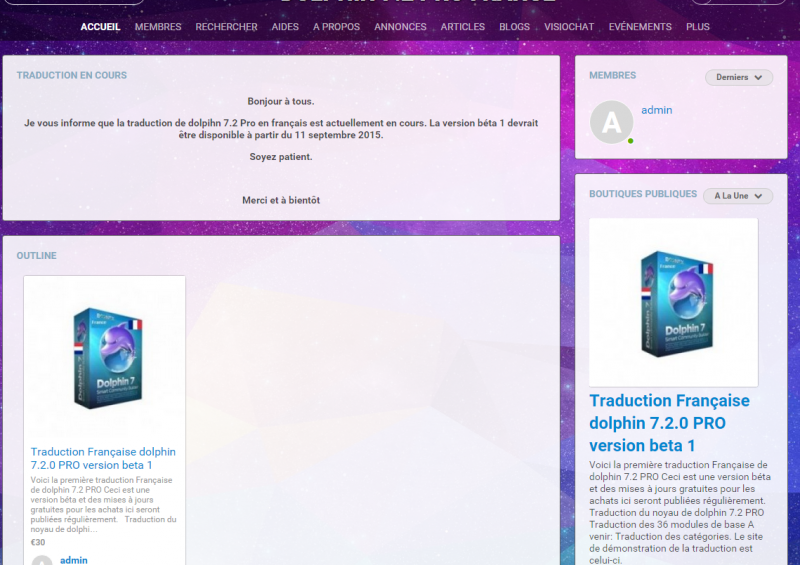Go to the EVÉNEMENTS page
800x565 pixels.
pyautogui.click(x=640, y=27)
